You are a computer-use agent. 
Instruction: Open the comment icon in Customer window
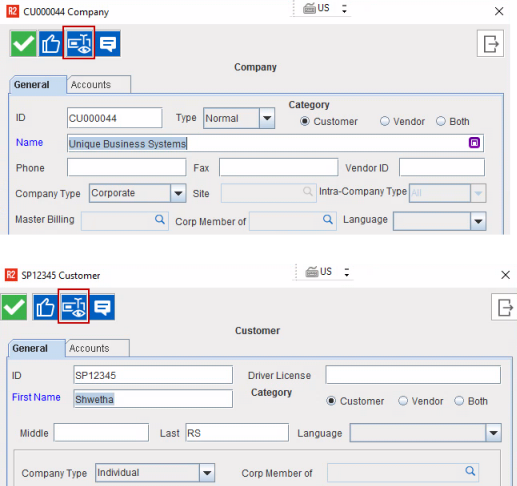[102, 307]
